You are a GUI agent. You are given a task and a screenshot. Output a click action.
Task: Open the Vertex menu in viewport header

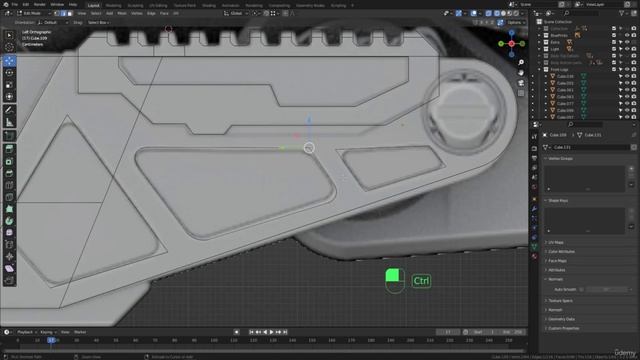pos(136,13)
